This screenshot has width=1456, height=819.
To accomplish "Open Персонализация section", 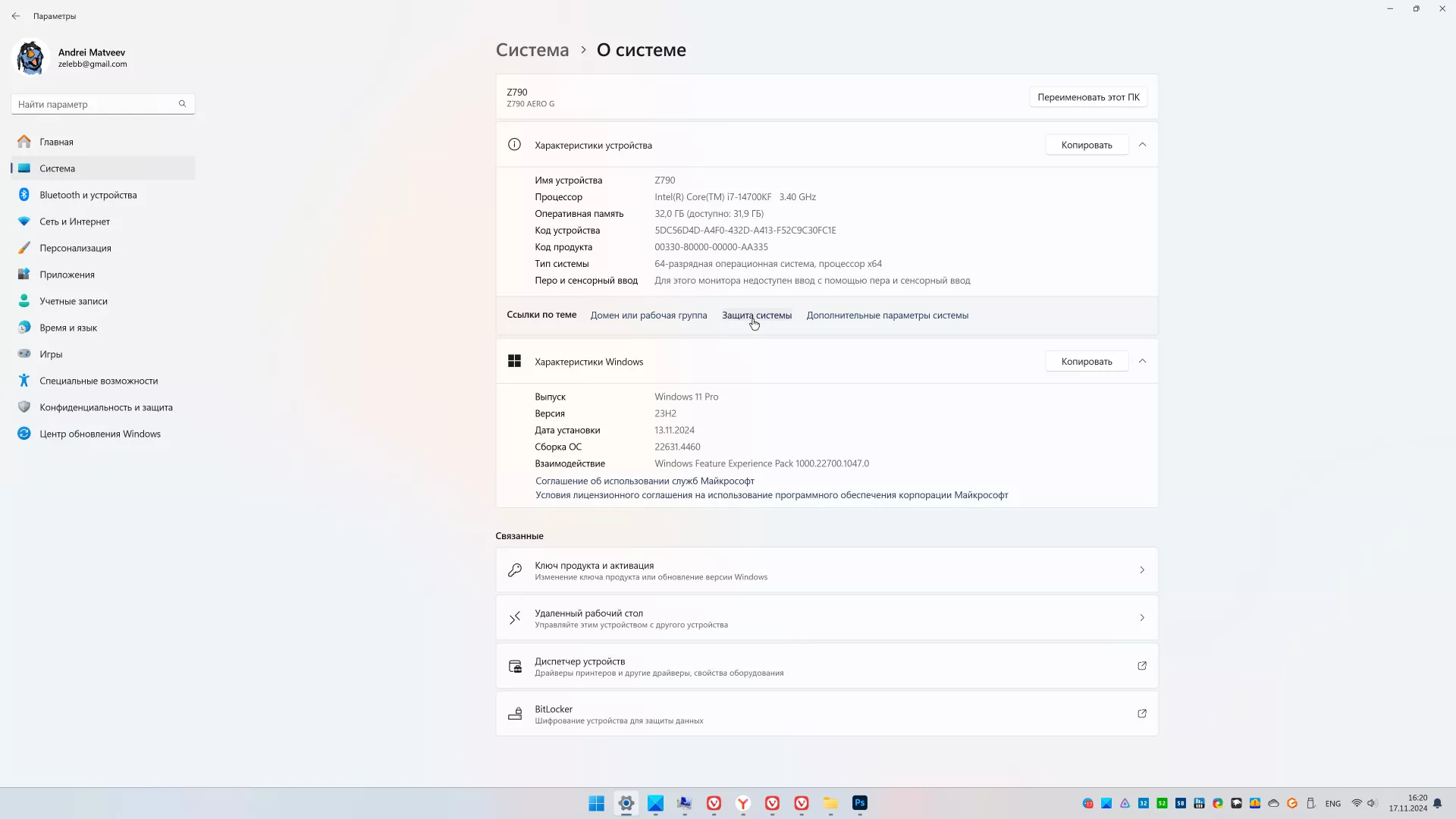I will point(103,248).
